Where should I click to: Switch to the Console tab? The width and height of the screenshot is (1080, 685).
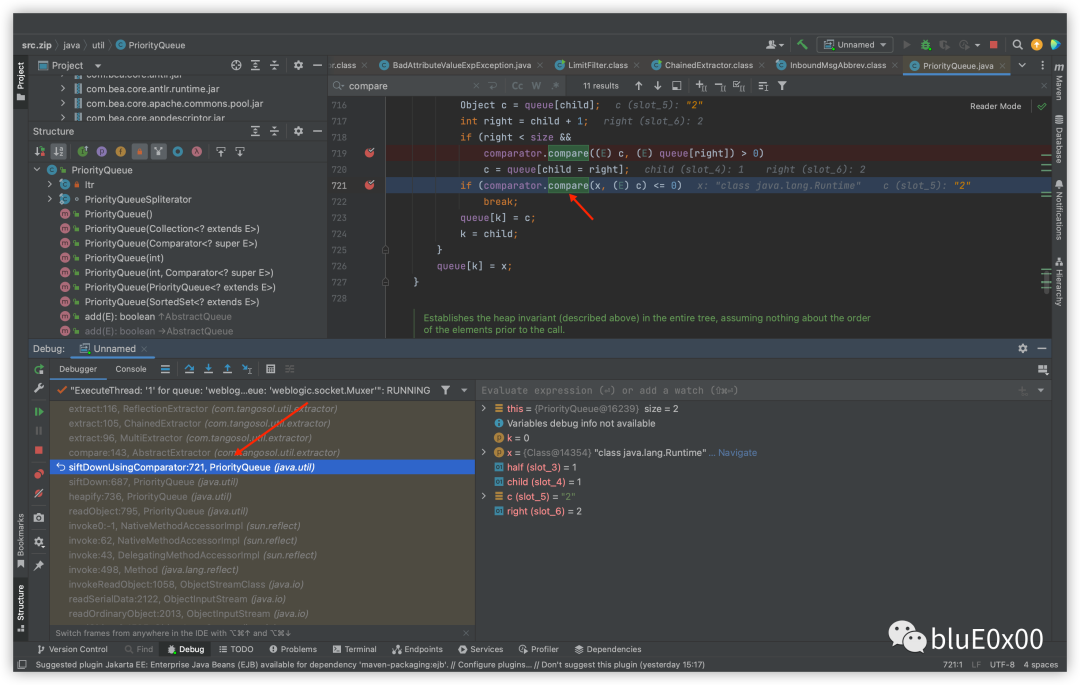(x=131, y=369)
